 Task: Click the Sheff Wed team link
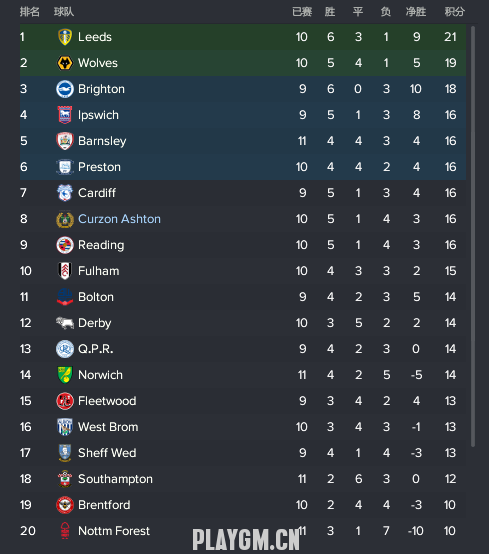point(107,453)
